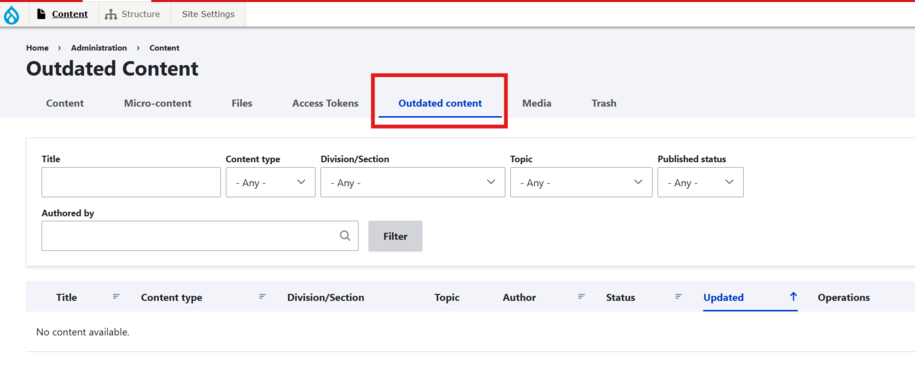Switch to the Files tab

(242, 103)
